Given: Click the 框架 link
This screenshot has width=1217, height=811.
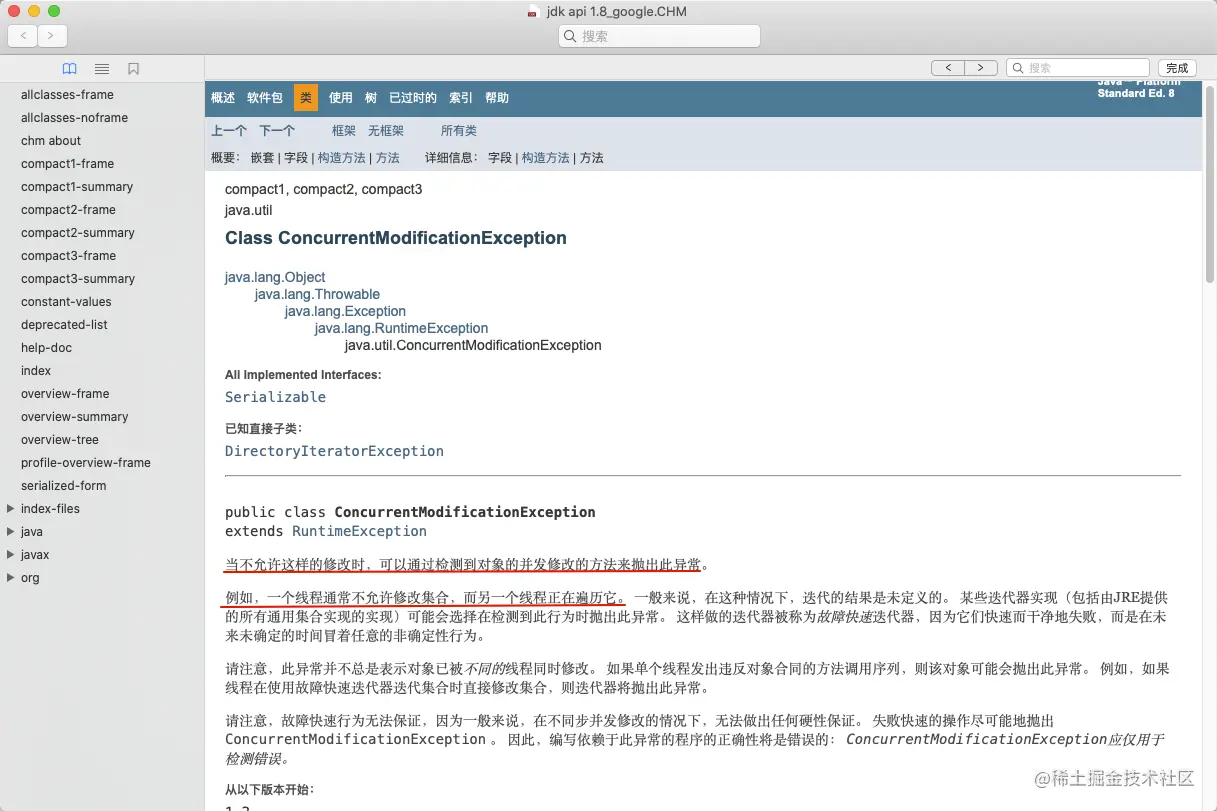Looking at the screenshot, I should click(x=344, y=131).
